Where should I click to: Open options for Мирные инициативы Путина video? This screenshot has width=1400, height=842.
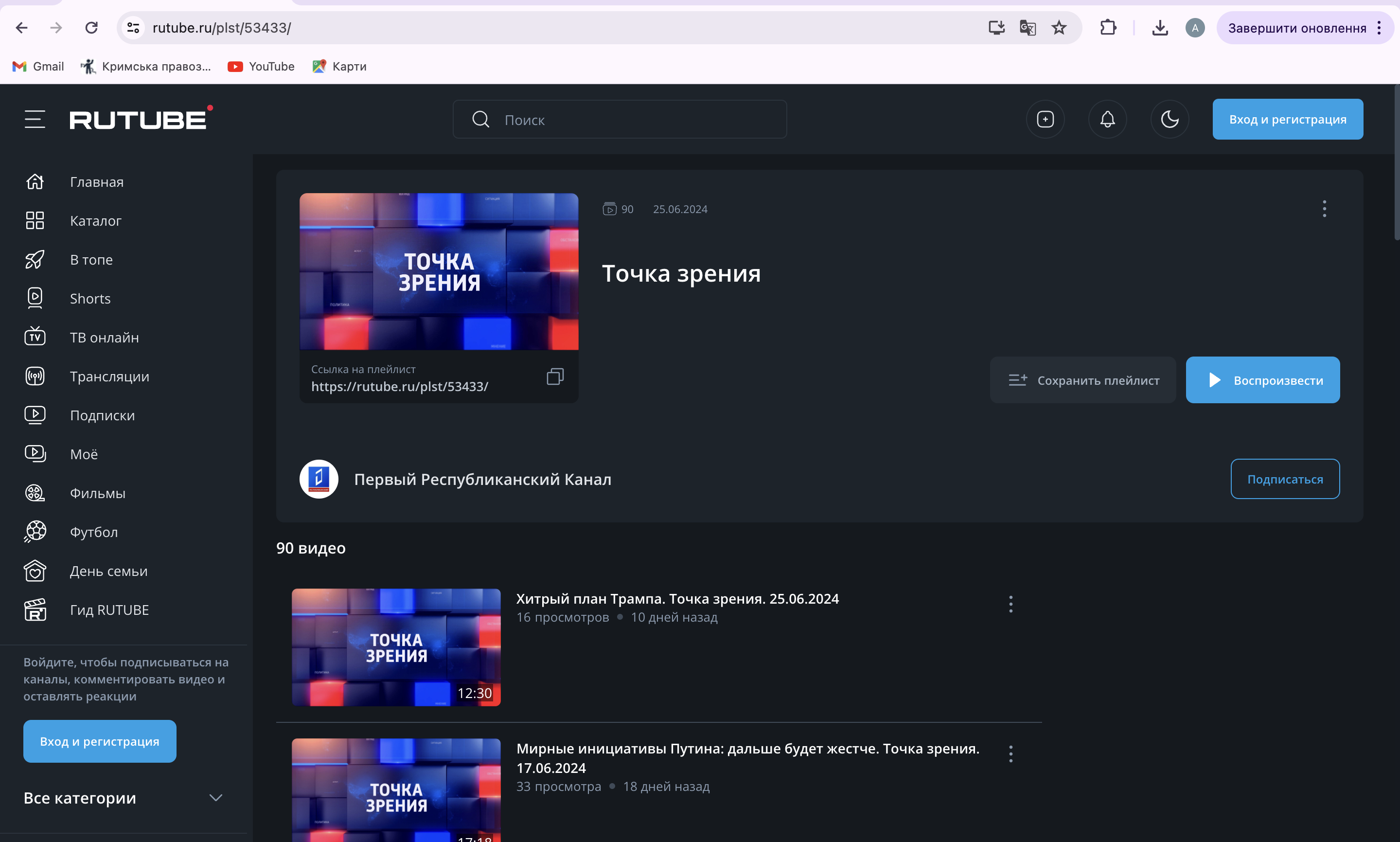tap(1010, 754)
